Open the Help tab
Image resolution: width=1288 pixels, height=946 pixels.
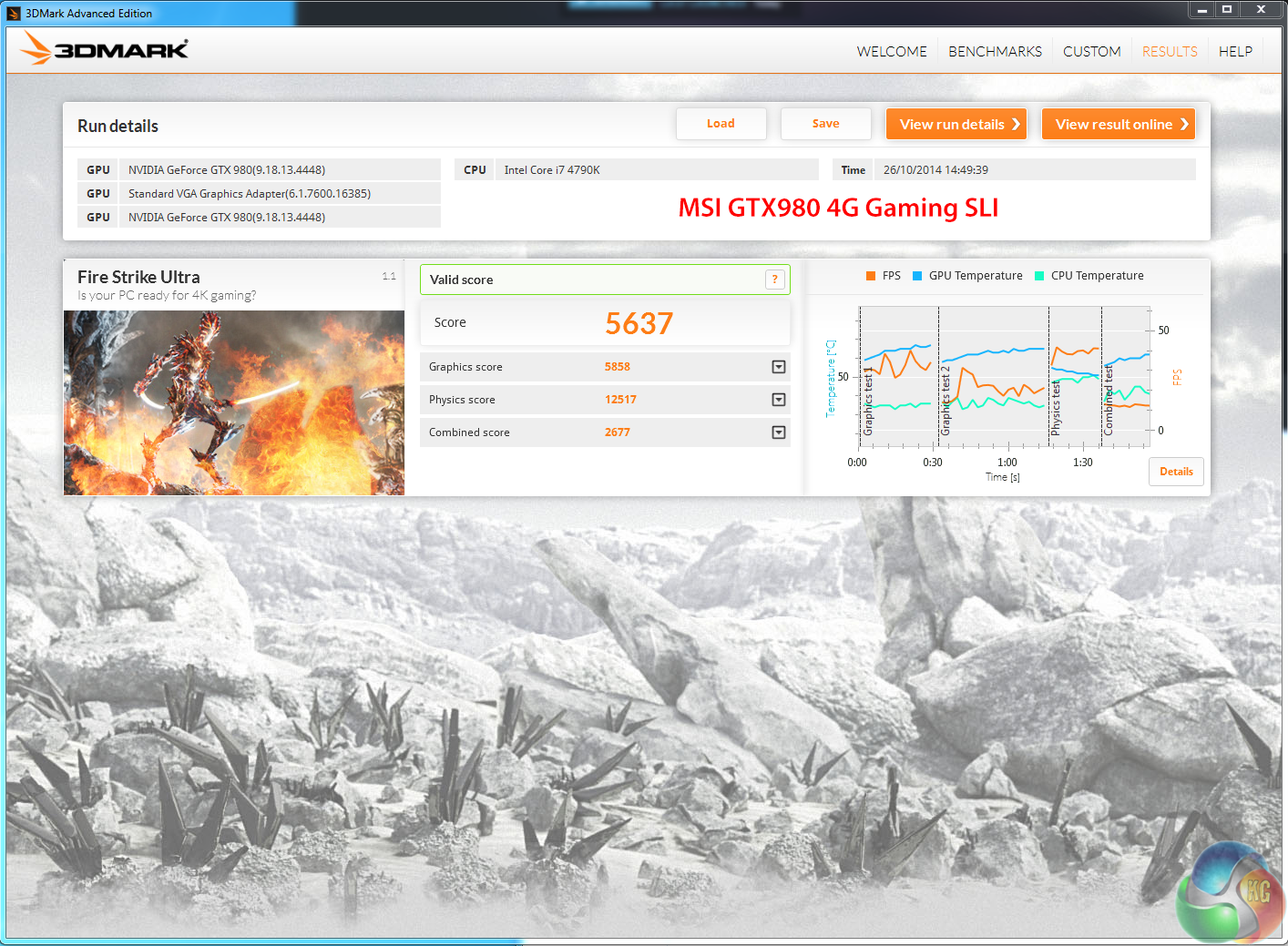click(x=1235, y=52)
